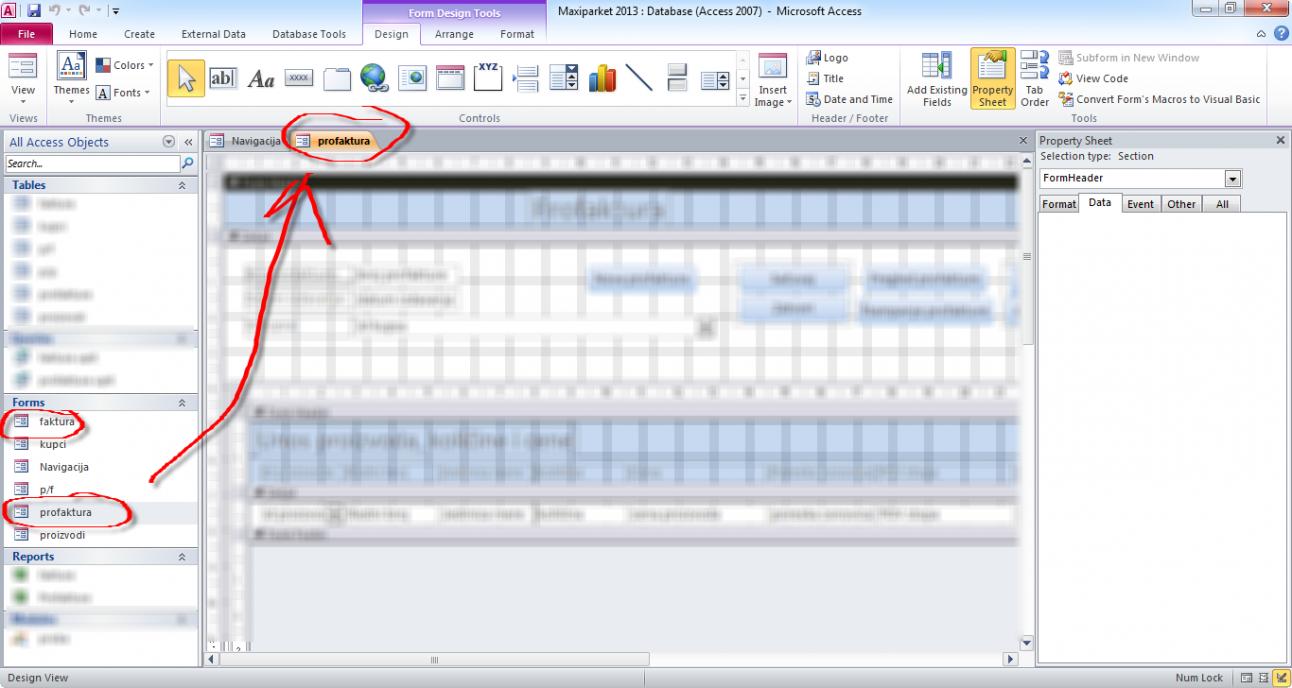This screenshot has width=1292, height=688.
Task: Pick the Text Box control
Action: click(x=223, y=78)
